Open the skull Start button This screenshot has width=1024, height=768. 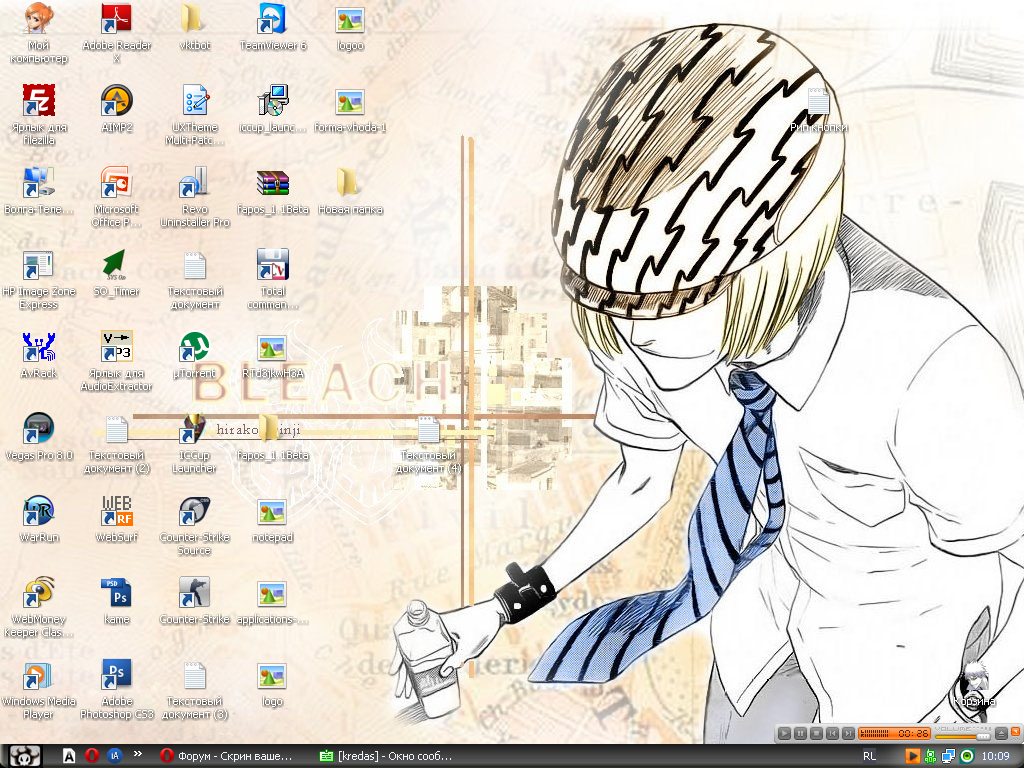[x=25, y=756]
